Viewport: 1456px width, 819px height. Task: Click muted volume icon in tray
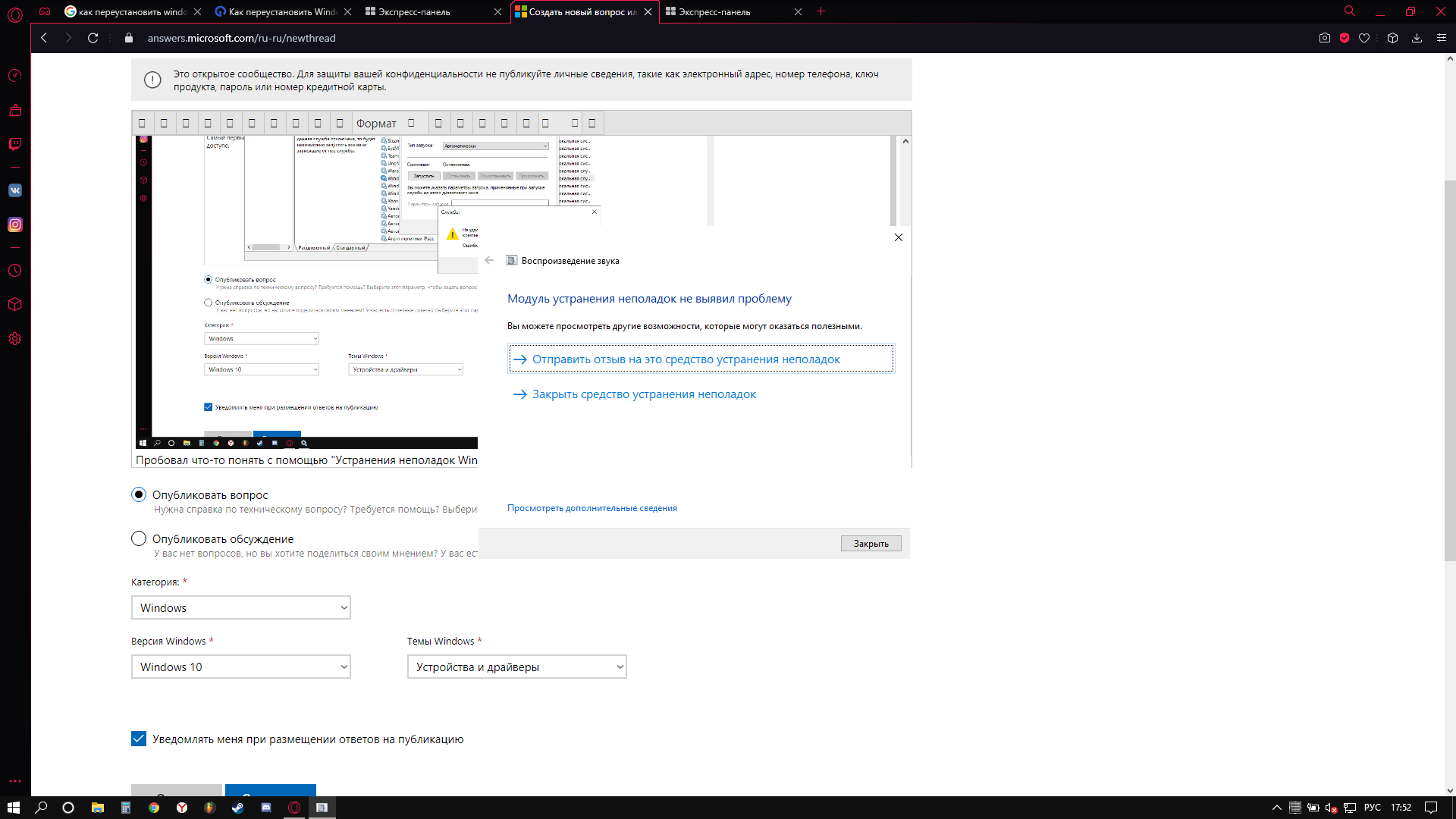pyautogui.click(x=1331, y=808)
